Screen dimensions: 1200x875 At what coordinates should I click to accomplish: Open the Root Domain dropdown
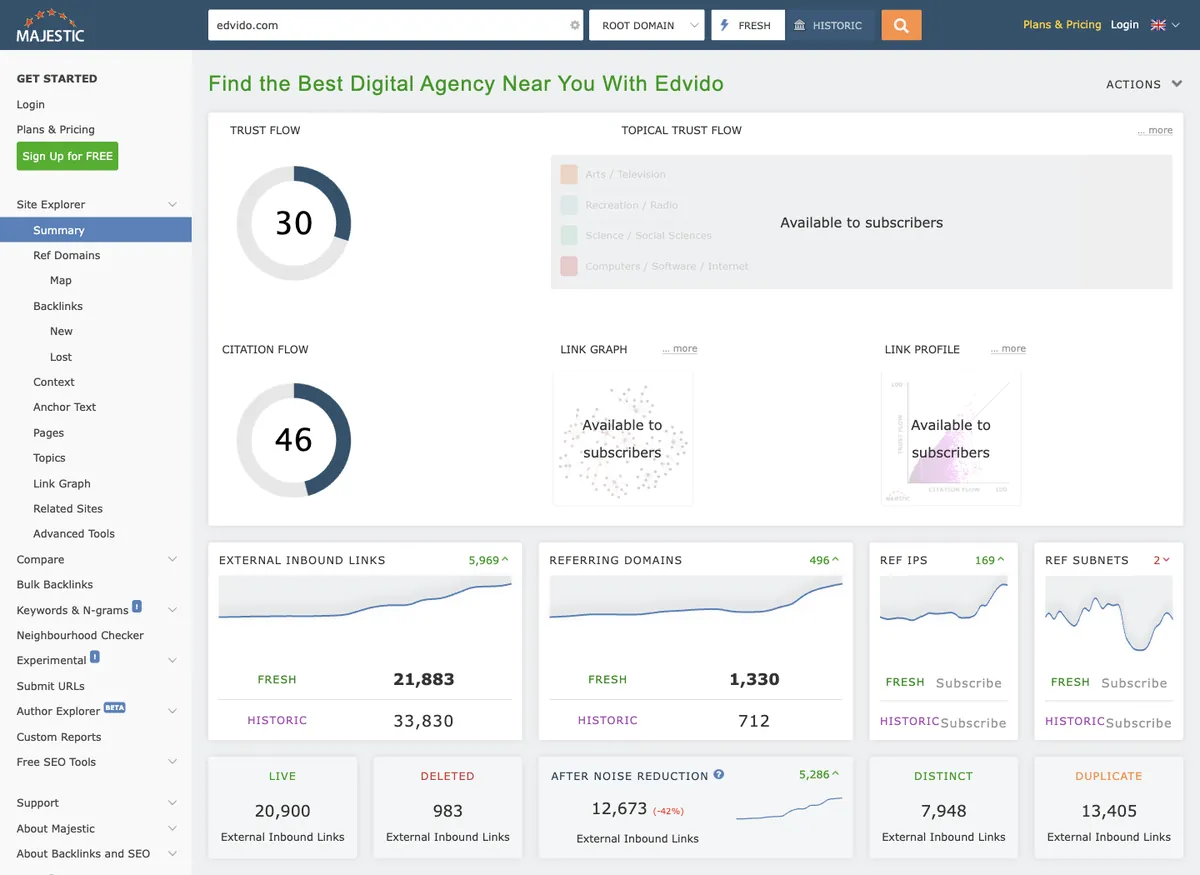click(x=648, y=25)
